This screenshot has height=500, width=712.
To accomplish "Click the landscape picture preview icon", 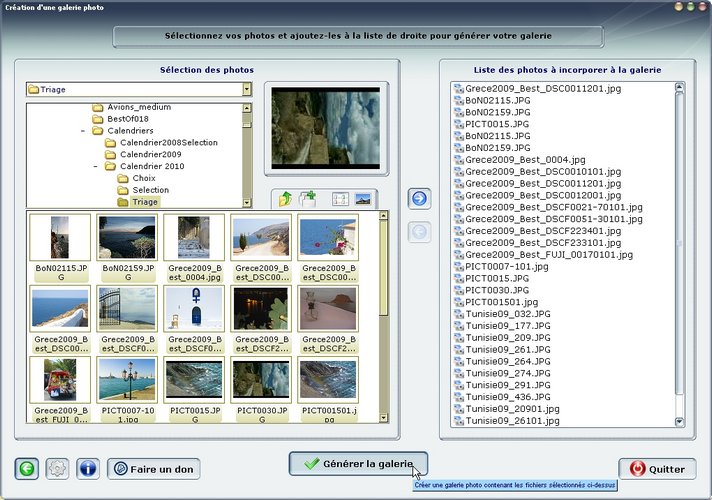I will pyautogui.click(x=363, y=199).
